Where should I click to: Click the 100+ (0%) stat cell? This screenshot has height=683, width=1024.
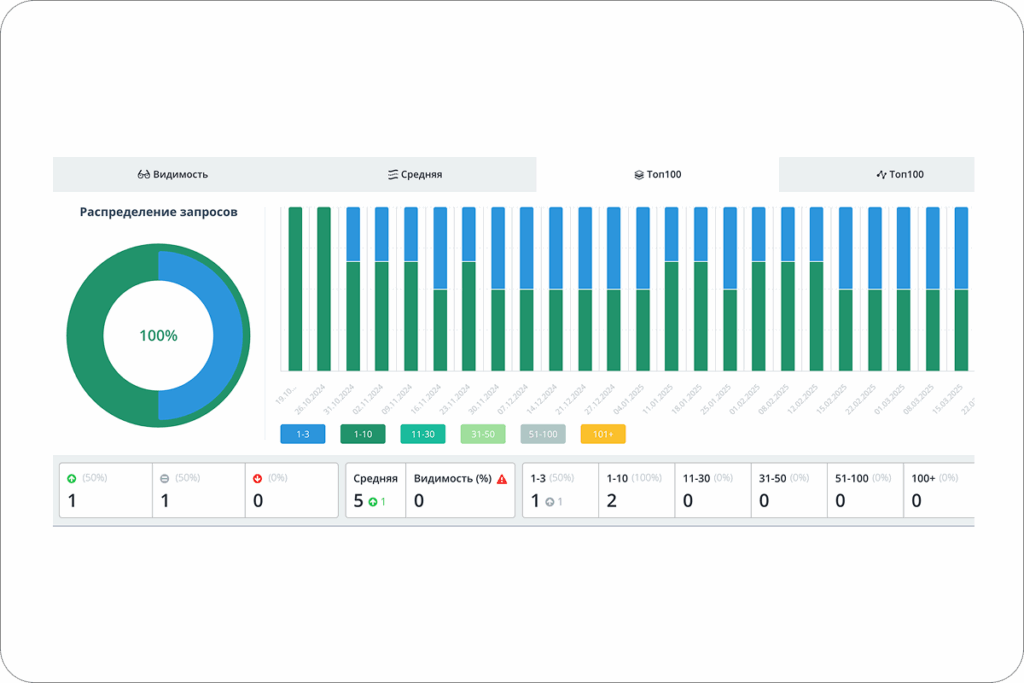[x=939, y=490]
